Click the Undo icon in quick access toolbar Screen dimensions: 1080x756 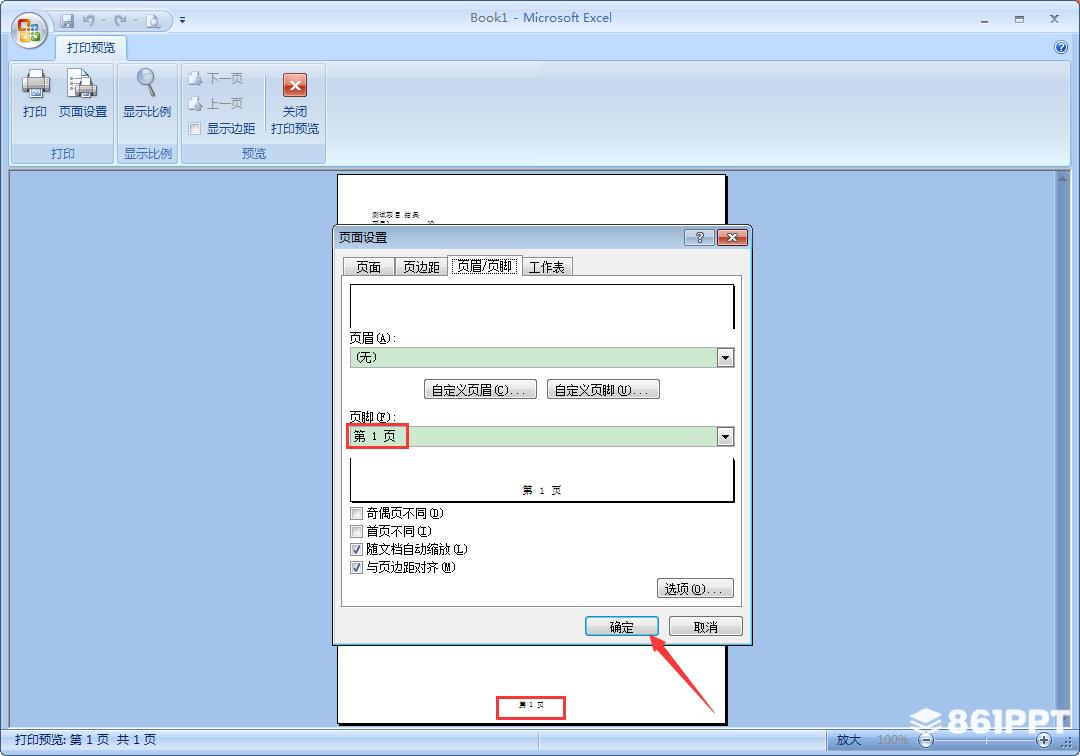pos(89,21)
